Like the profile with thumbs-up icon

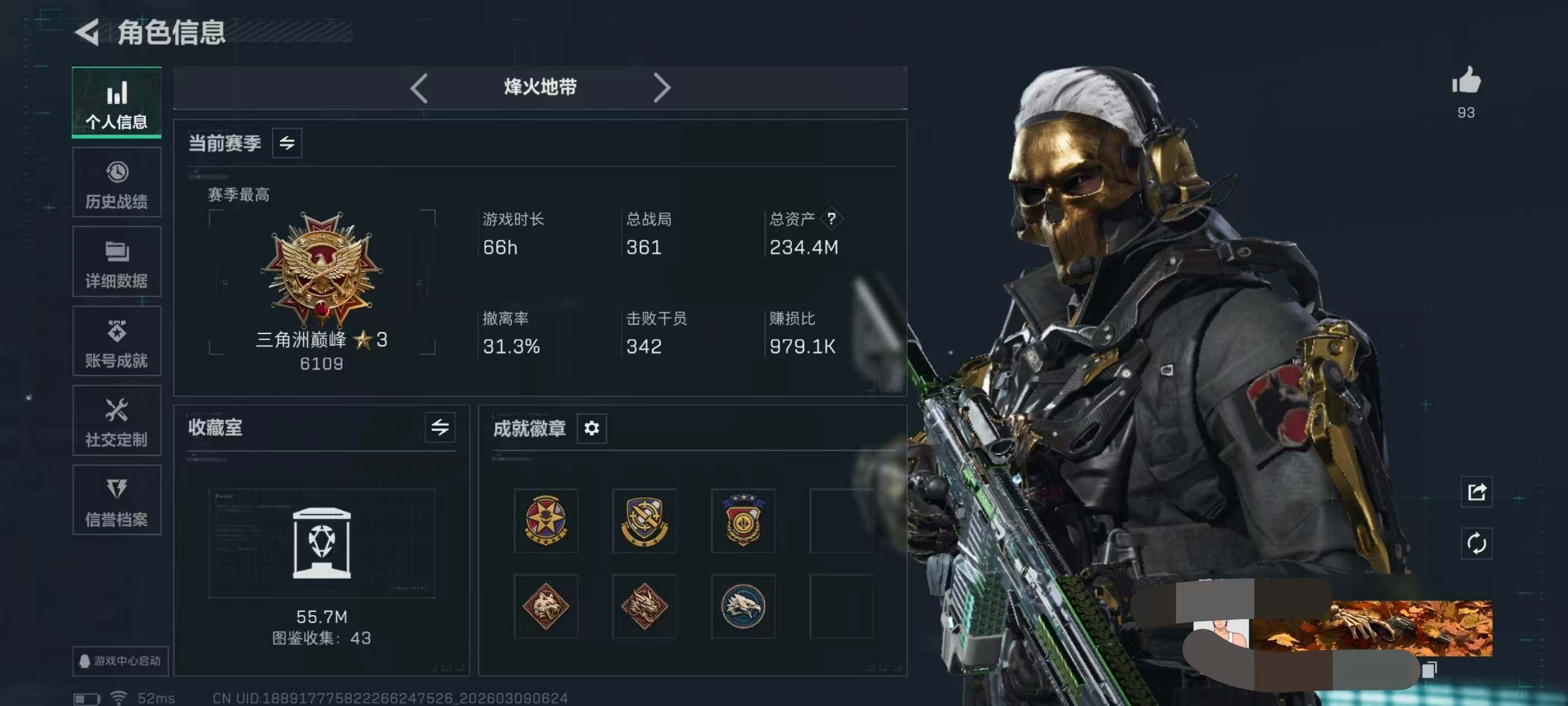[x=1466, y=80]
